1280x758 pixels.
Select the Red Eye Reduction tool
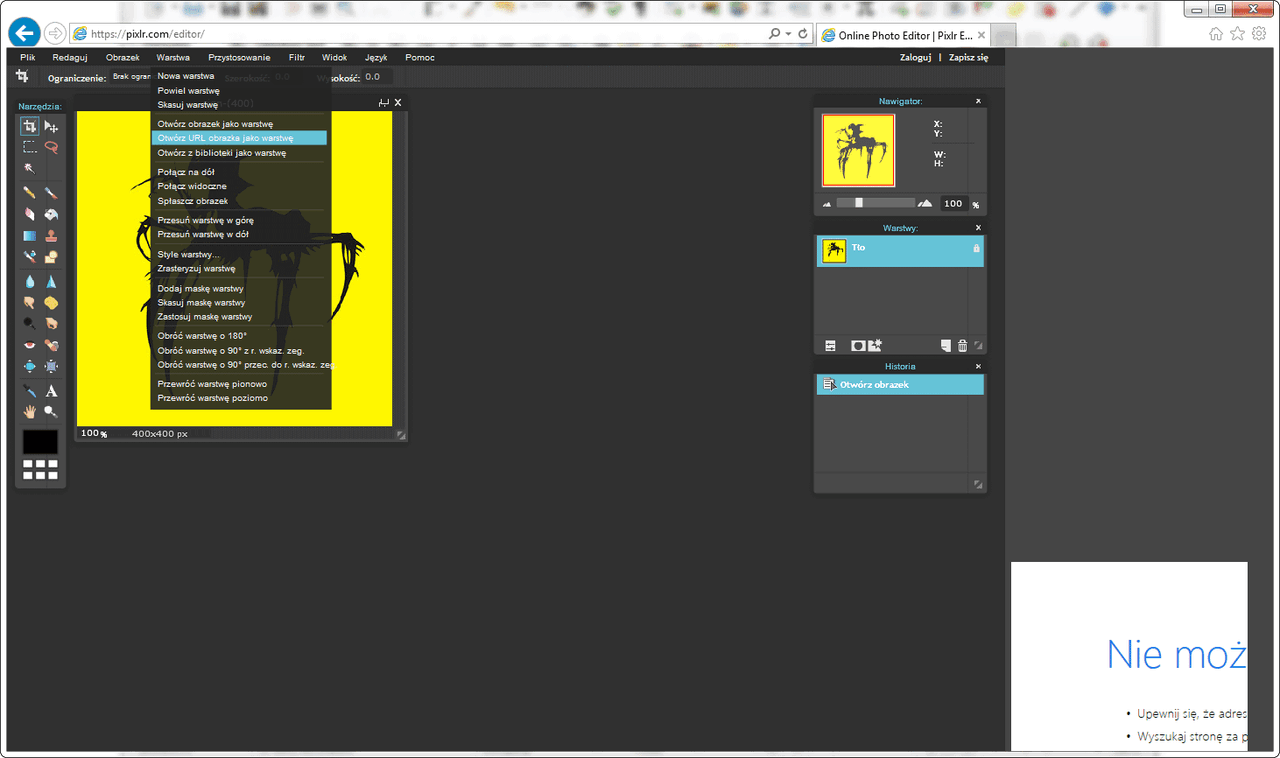pos(30,345)
